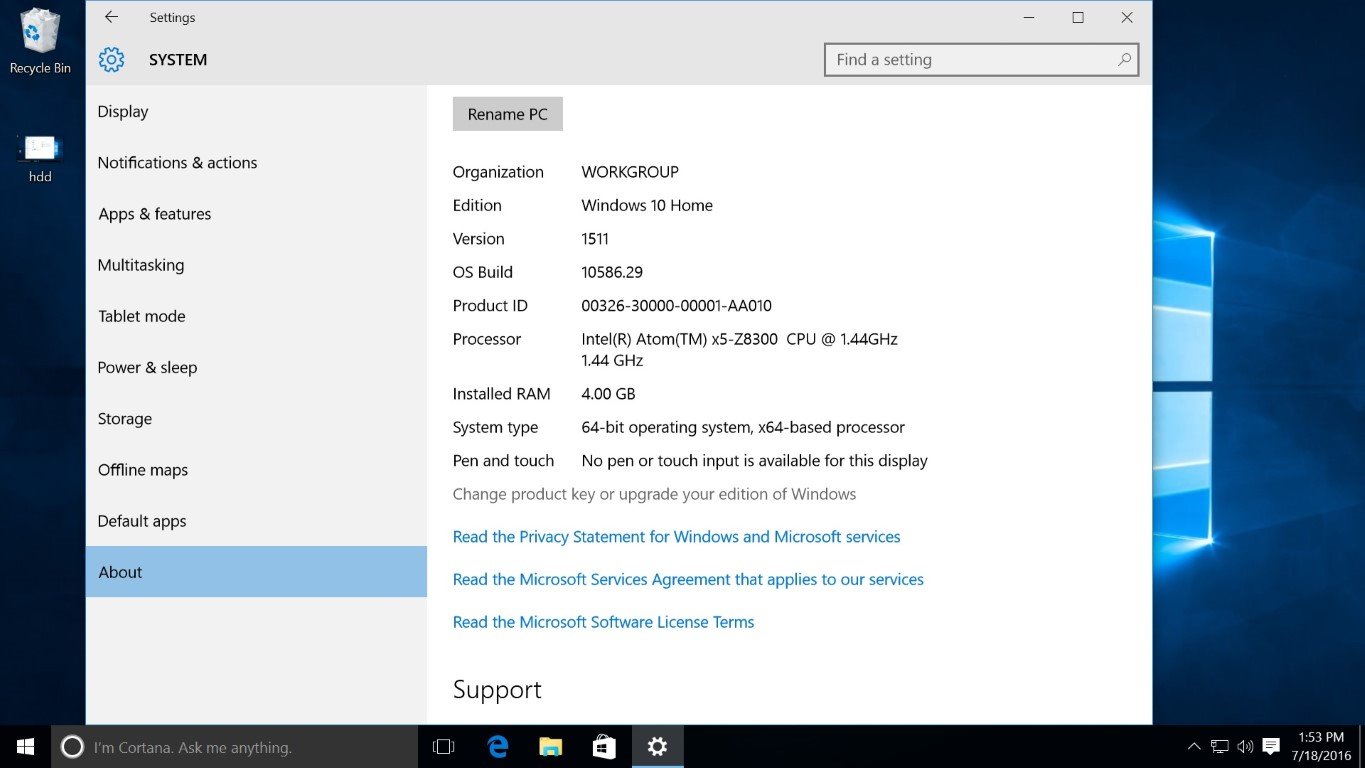
Task: Click the SYSTEM gear icon
Action: [111, 60]
